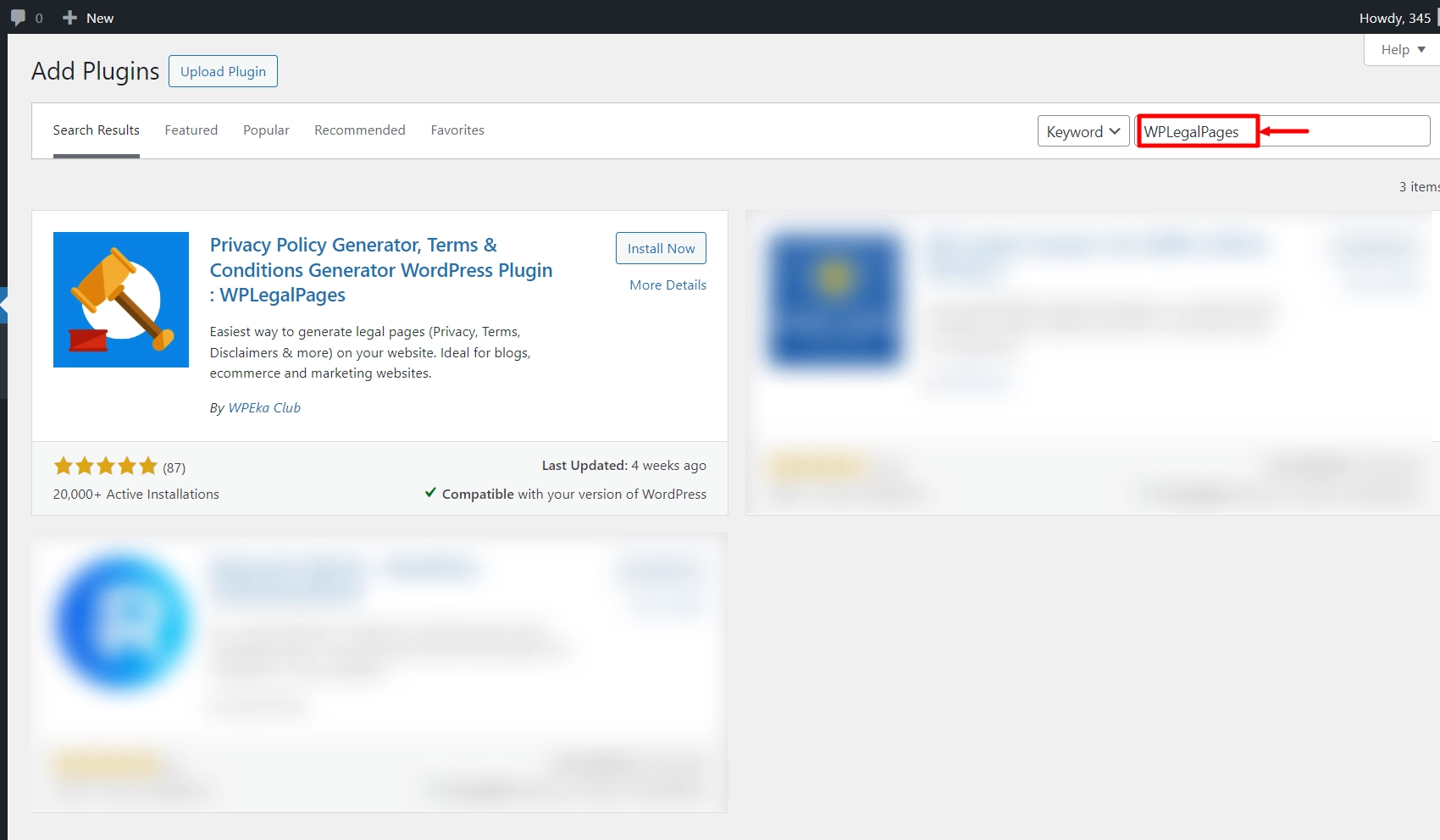Install the WPLegalPages plugin

(x=660, y=247)
